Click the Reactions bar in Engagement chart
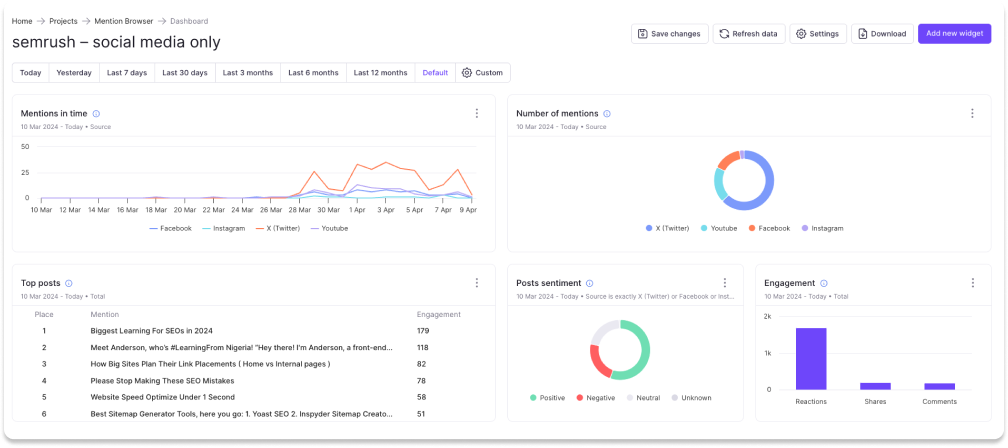 point(811,359)
